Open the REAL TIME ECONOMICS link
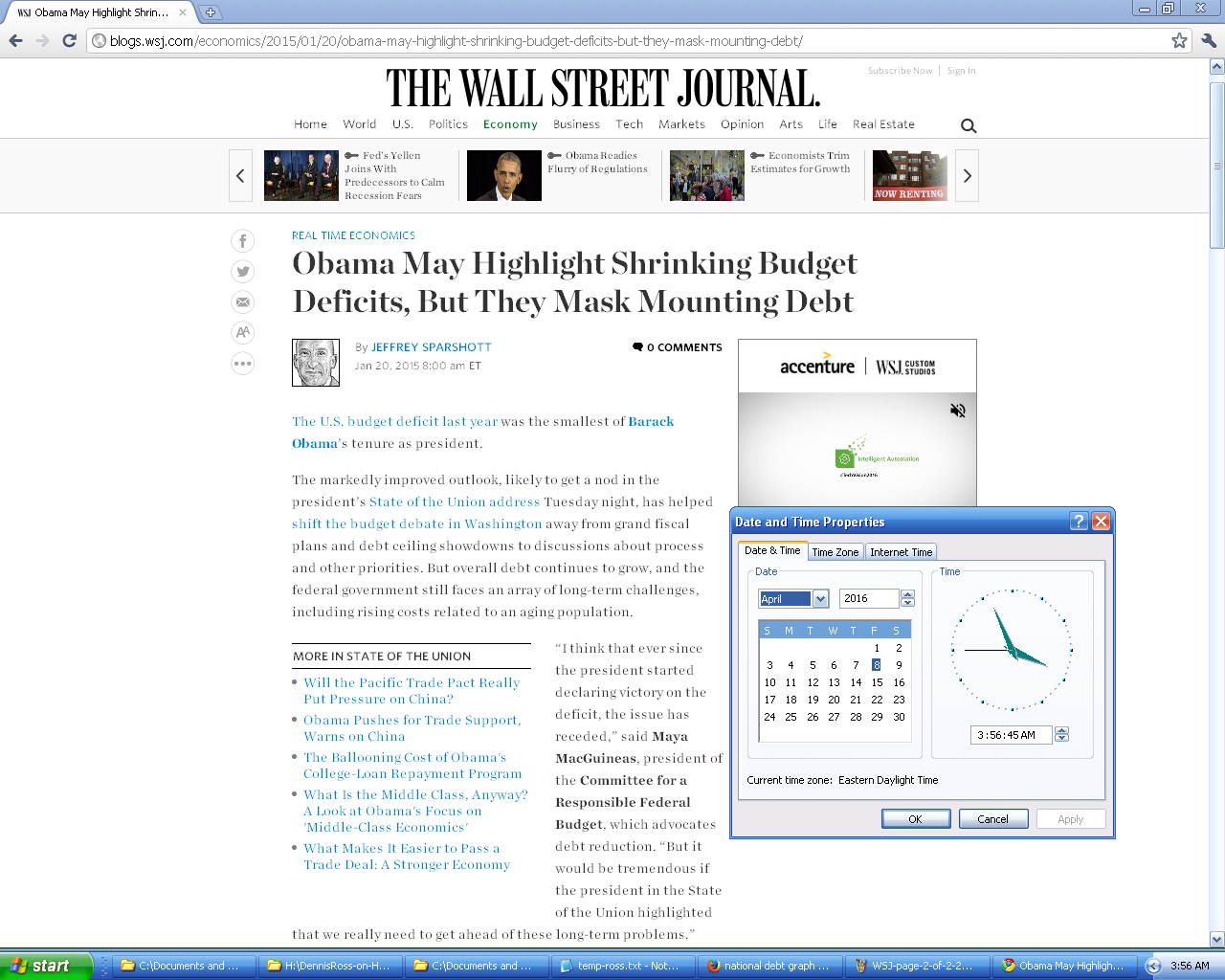Image resolution: width=1225 pixels, height=980 pixels. [353, 235]
